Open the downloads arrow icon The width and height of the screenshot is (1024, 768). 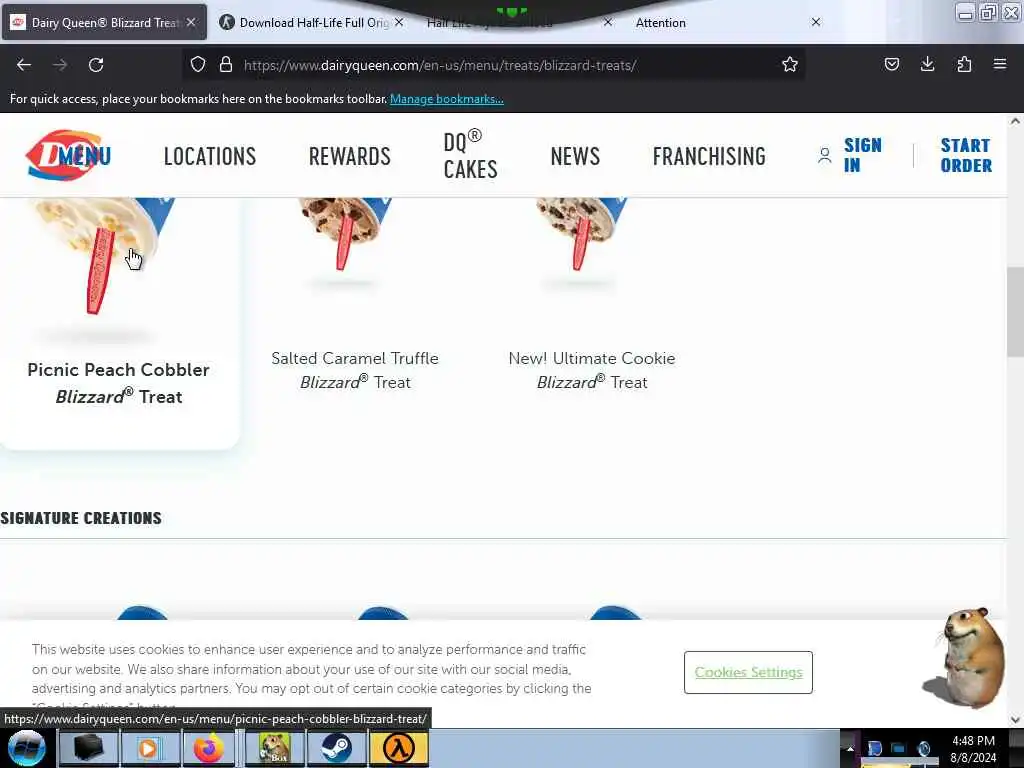[927, 64]
